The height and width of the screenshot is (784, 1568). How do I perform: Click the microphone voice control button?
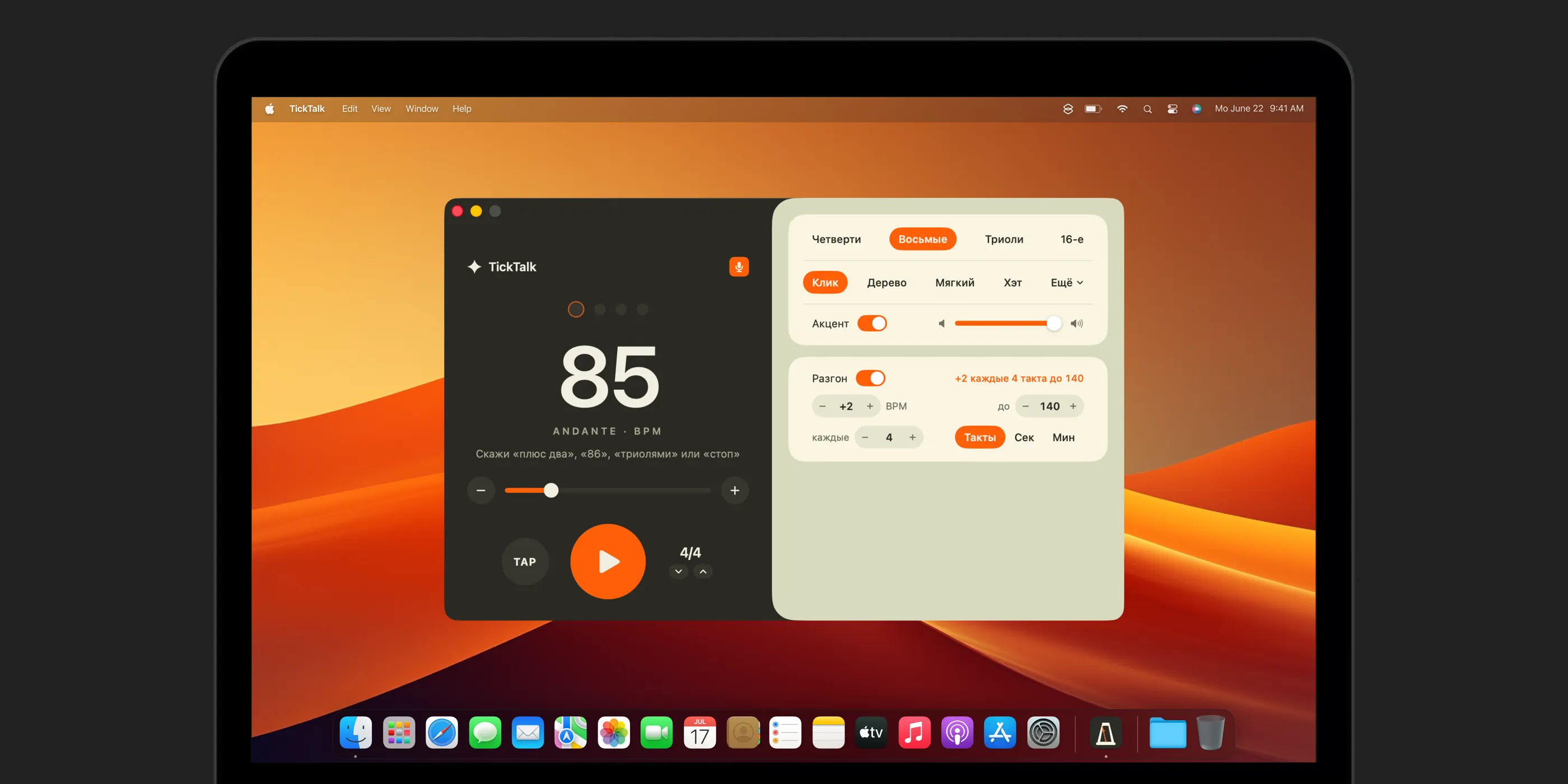click(739, 267)
